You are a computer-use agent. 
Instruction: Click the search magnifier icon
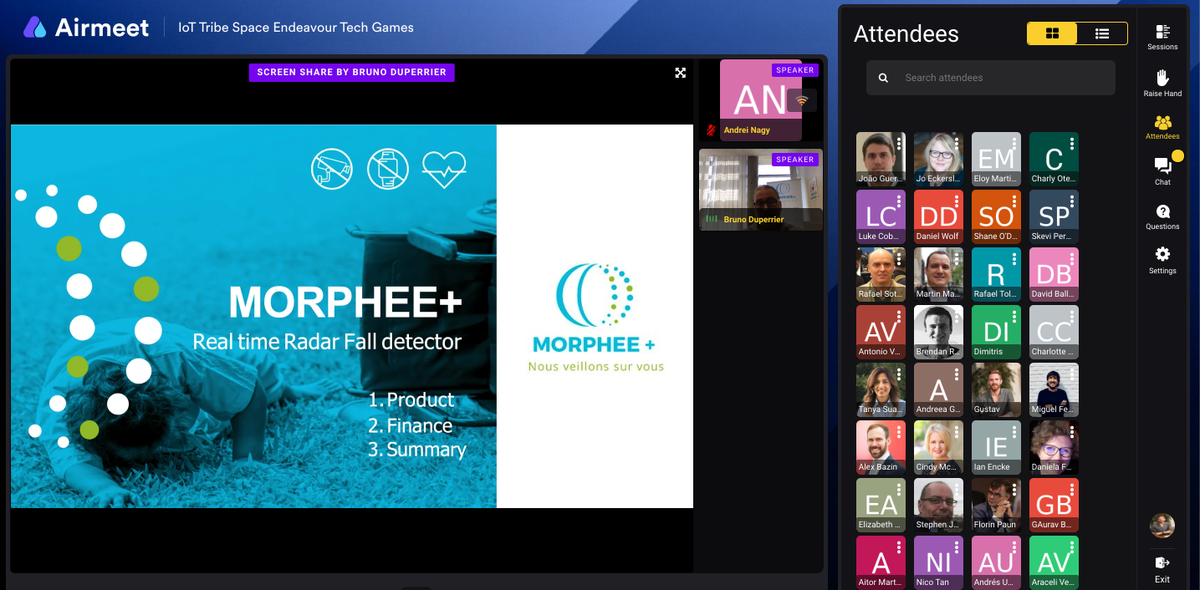pos(883,78)
